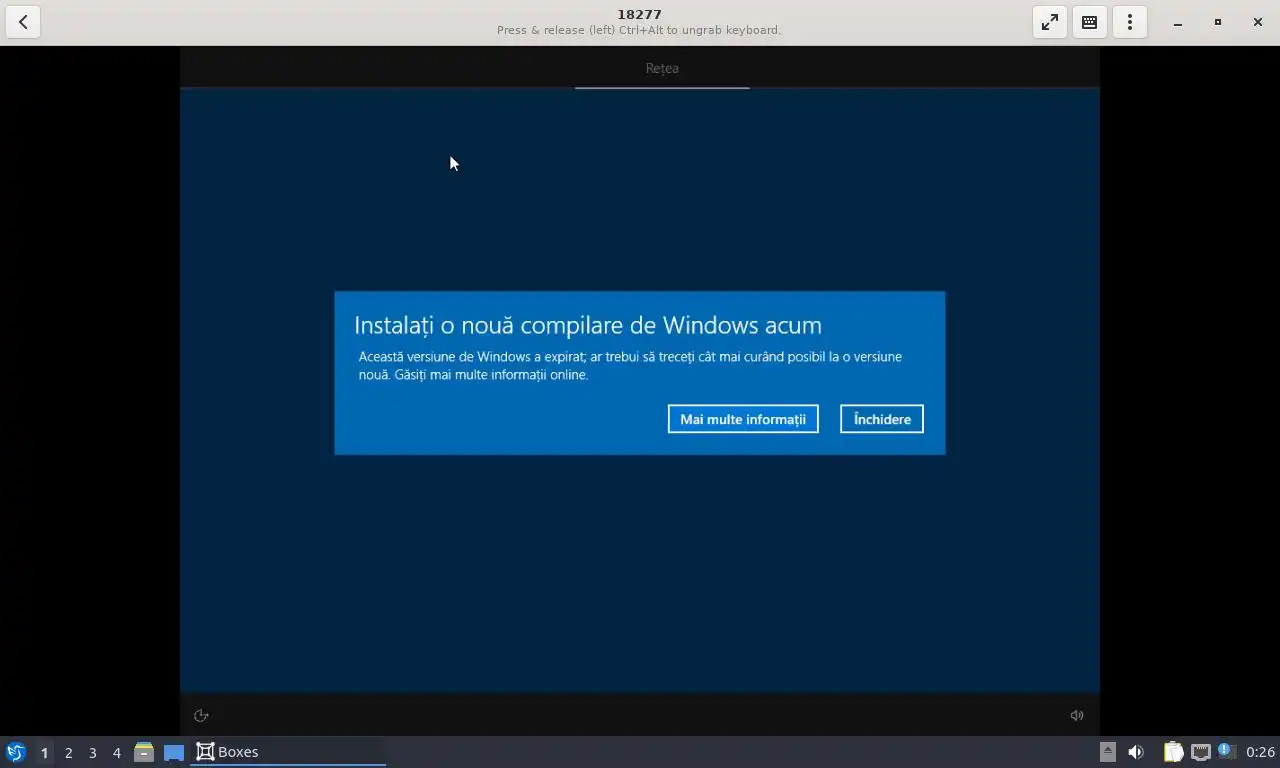Open the clipboard tray icon
The image size is (1280, 768).
pyautogui.click(x=1173, y=752)
